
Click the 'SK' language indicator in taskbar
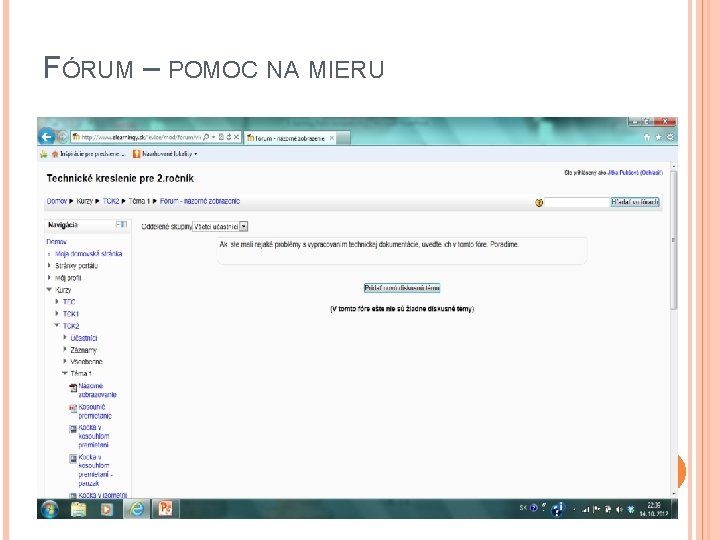click(523, 508)
